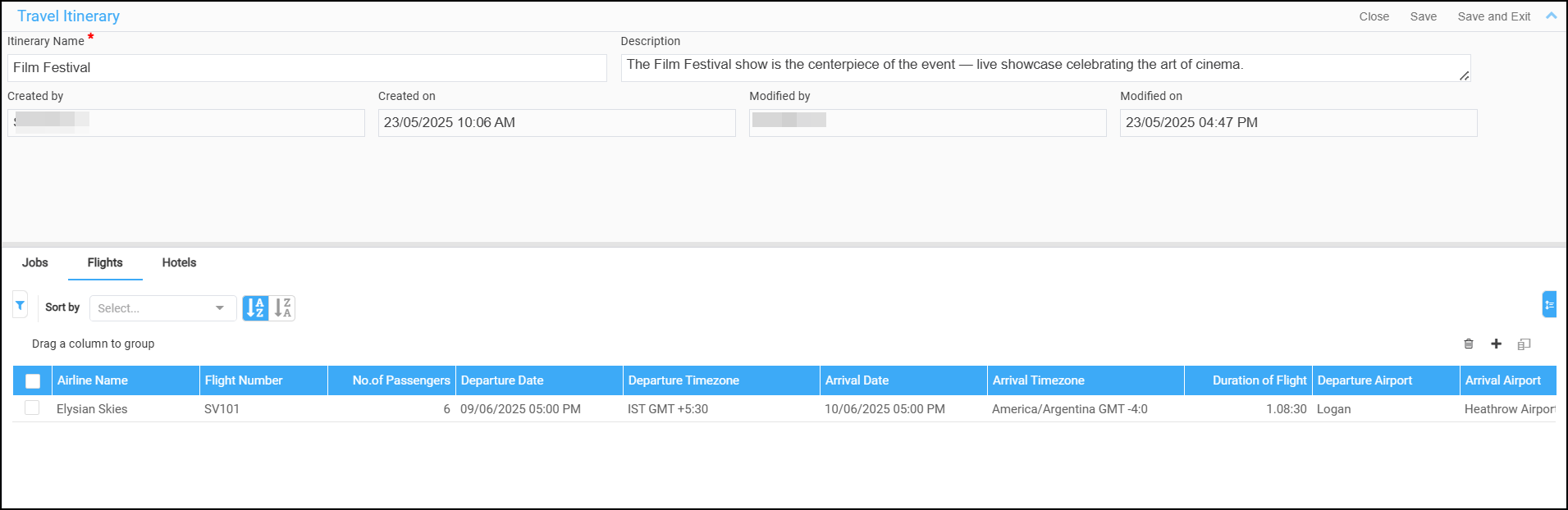Click the Save button
Image resolution: width=1568 pixels, height=510 pixels.
tap(1423, 16)
